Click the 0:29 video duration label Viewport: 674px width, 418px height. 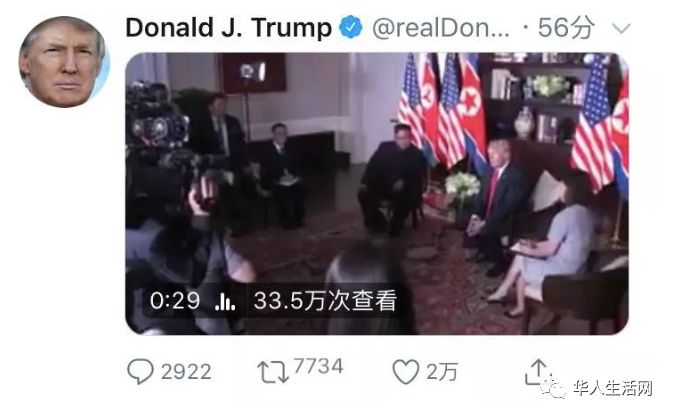[175, 301]
